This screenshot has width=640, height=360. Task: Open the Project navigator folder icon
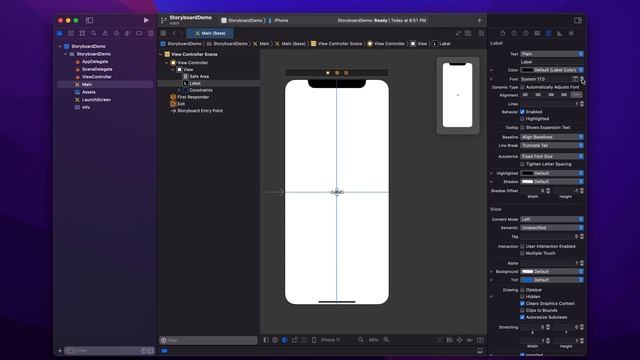[60, 33]
